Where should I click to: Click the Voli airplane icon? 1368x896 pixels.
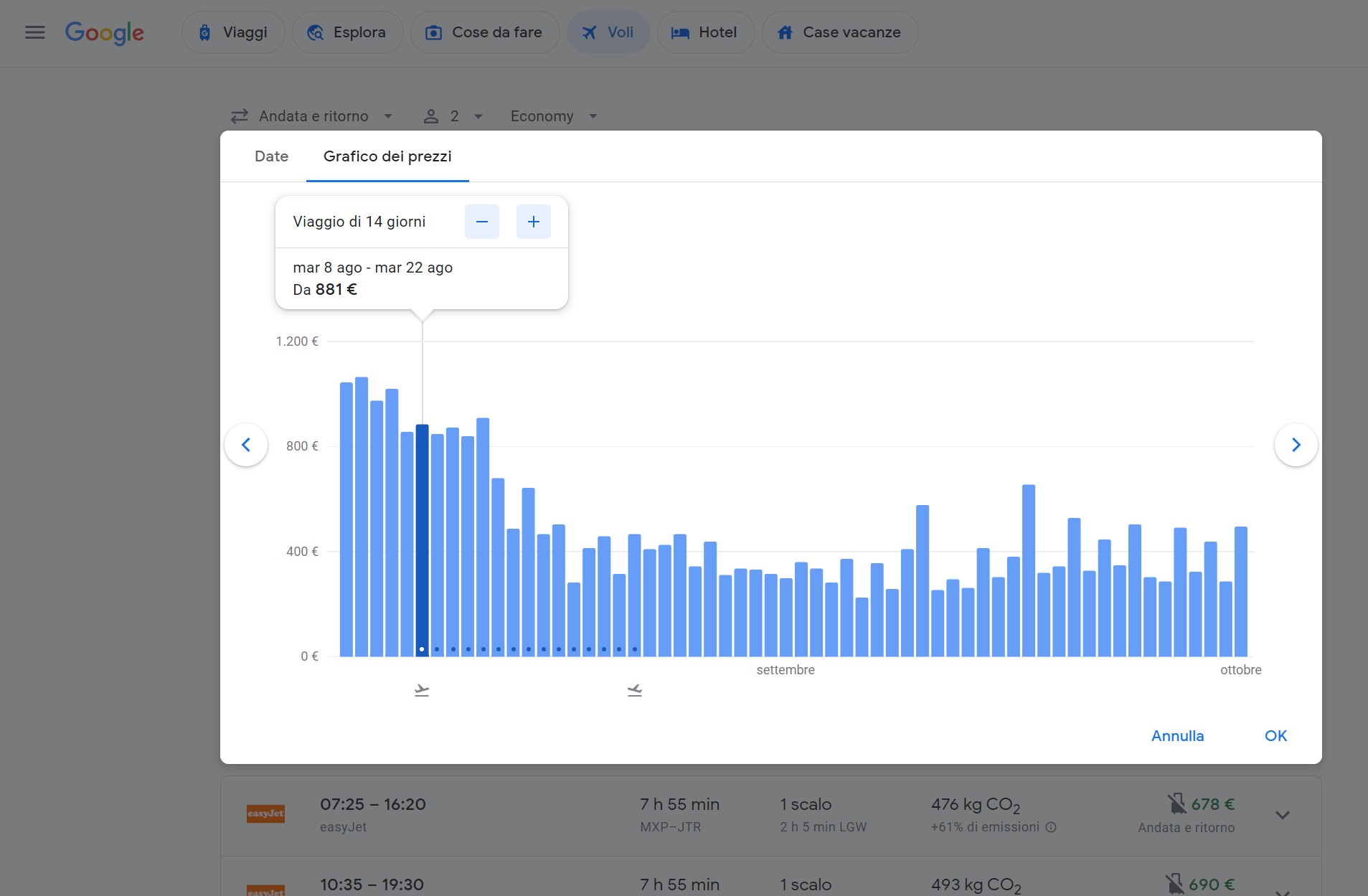[x=589, y=32]
